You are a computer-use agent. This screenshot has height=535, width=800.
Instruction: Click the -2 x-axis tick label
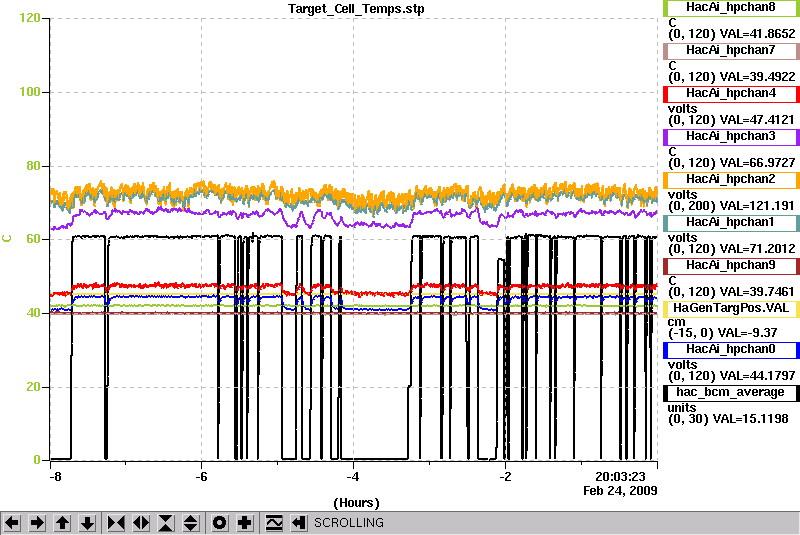pyautogui.click(x=505, y=477)
